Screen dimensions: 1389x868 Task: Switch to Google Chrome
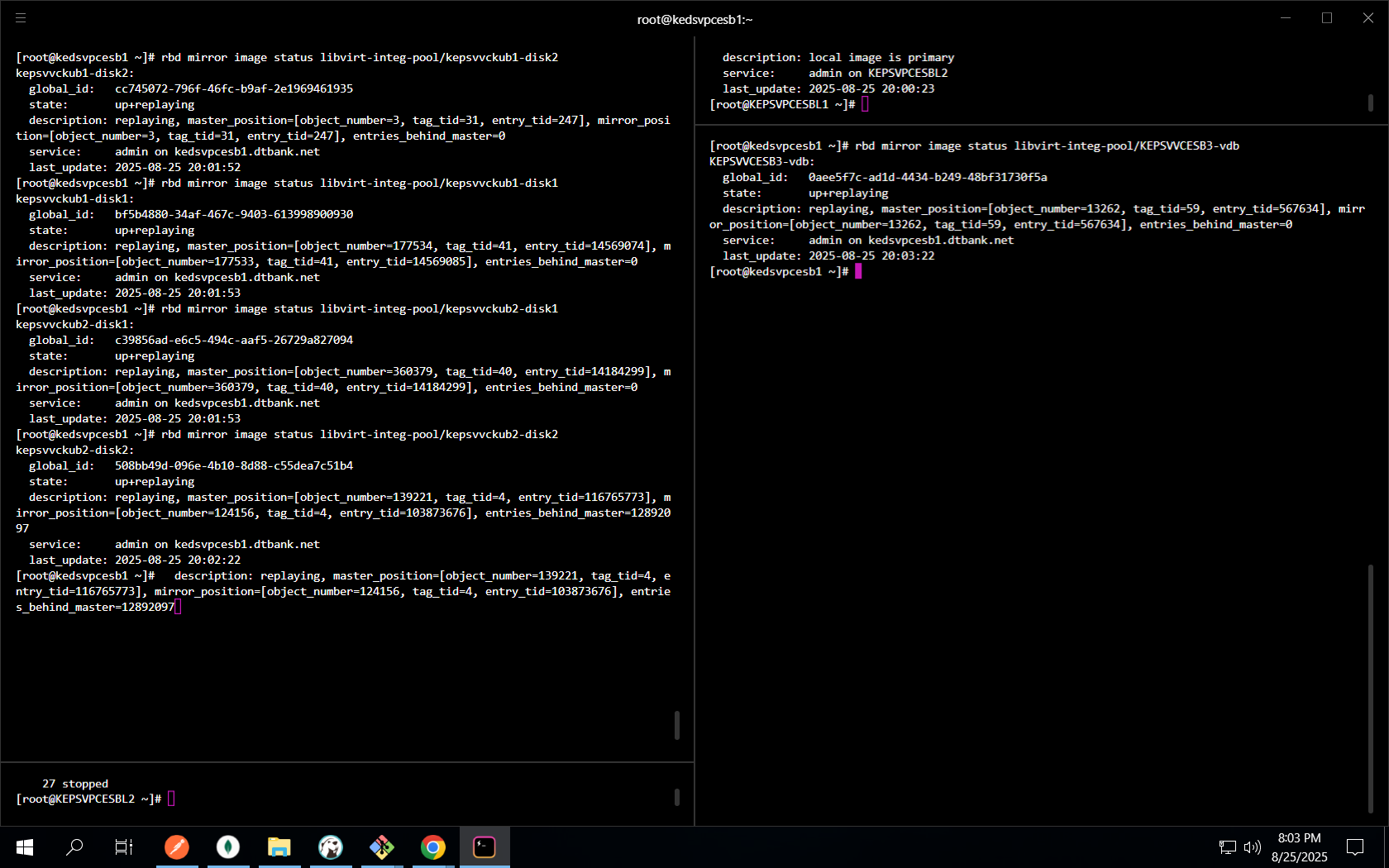tap(433, 847)
